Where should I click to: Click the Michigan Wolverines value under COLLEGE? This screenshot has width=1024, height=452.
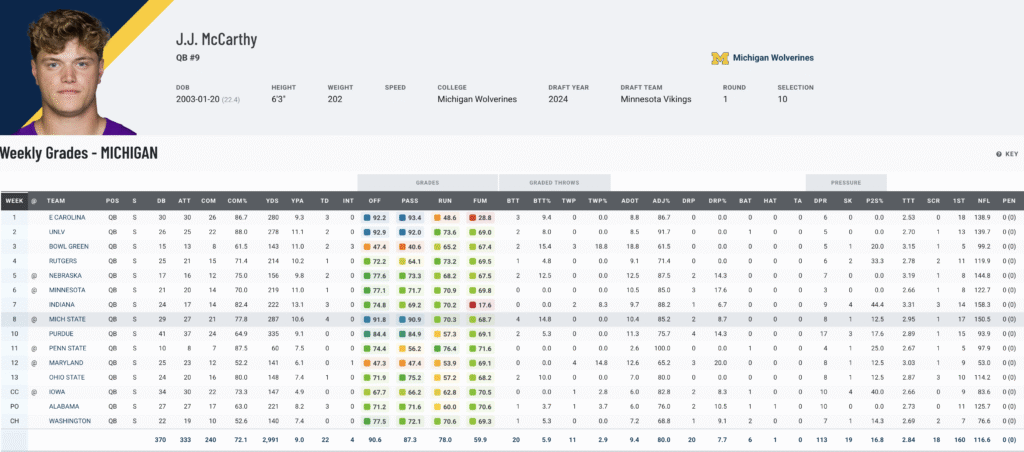(477, 99)
